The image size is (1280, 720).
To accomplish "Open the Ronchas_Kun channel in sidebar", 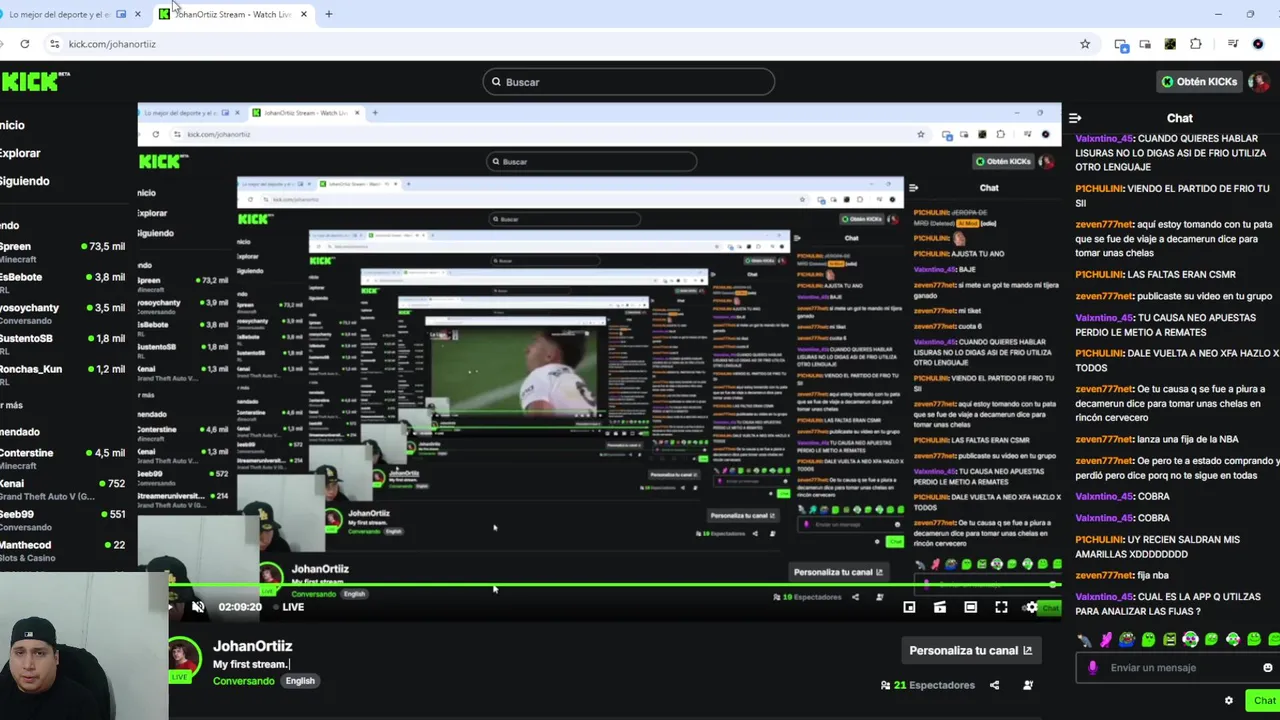I will tap(62, 374).
